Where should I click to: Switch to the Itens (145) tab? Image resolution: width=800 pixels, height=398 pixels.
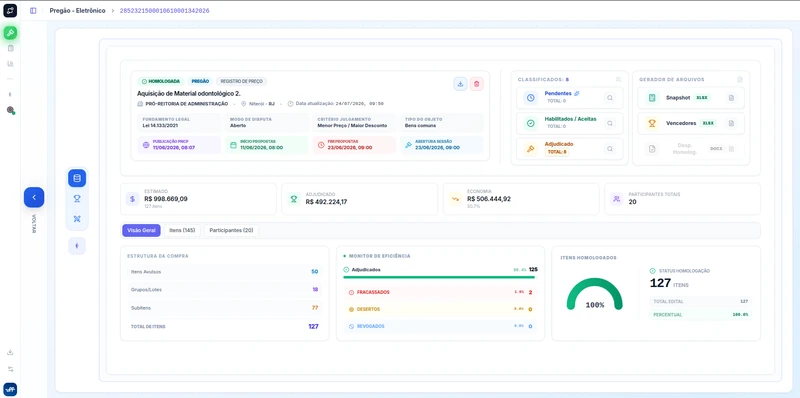coord(183,231)
